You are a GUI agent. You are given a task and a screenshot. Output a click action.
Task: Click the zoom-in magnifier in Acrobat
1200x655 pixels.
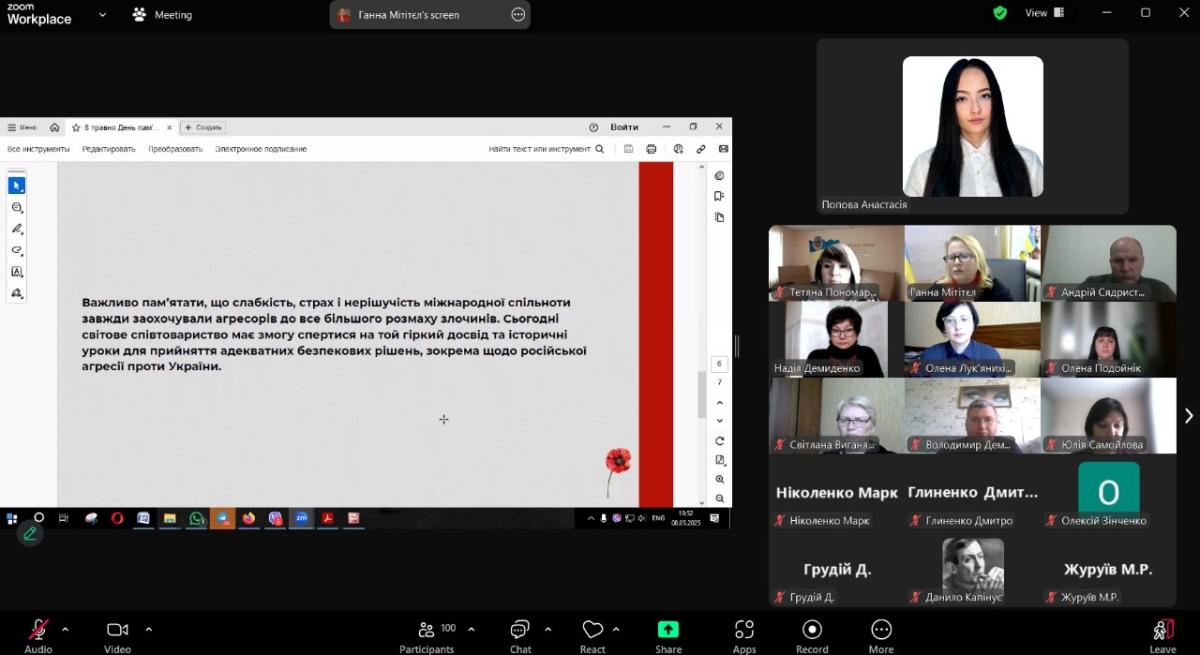point(719,479)
